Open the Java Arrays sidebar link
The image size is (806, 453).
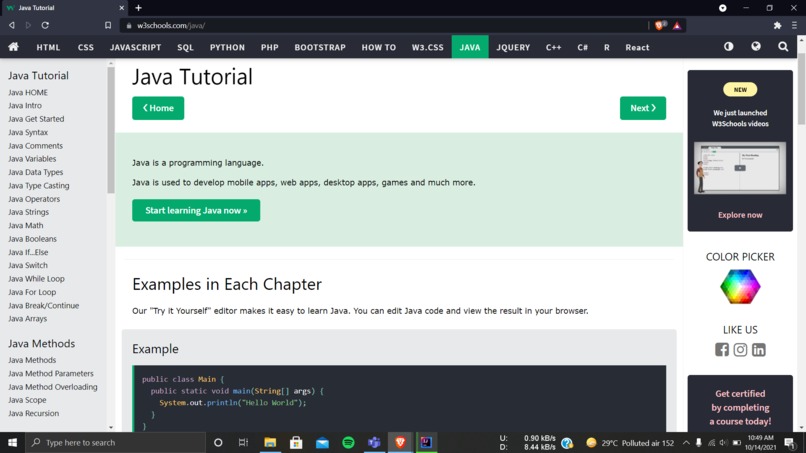click(27, 319)
